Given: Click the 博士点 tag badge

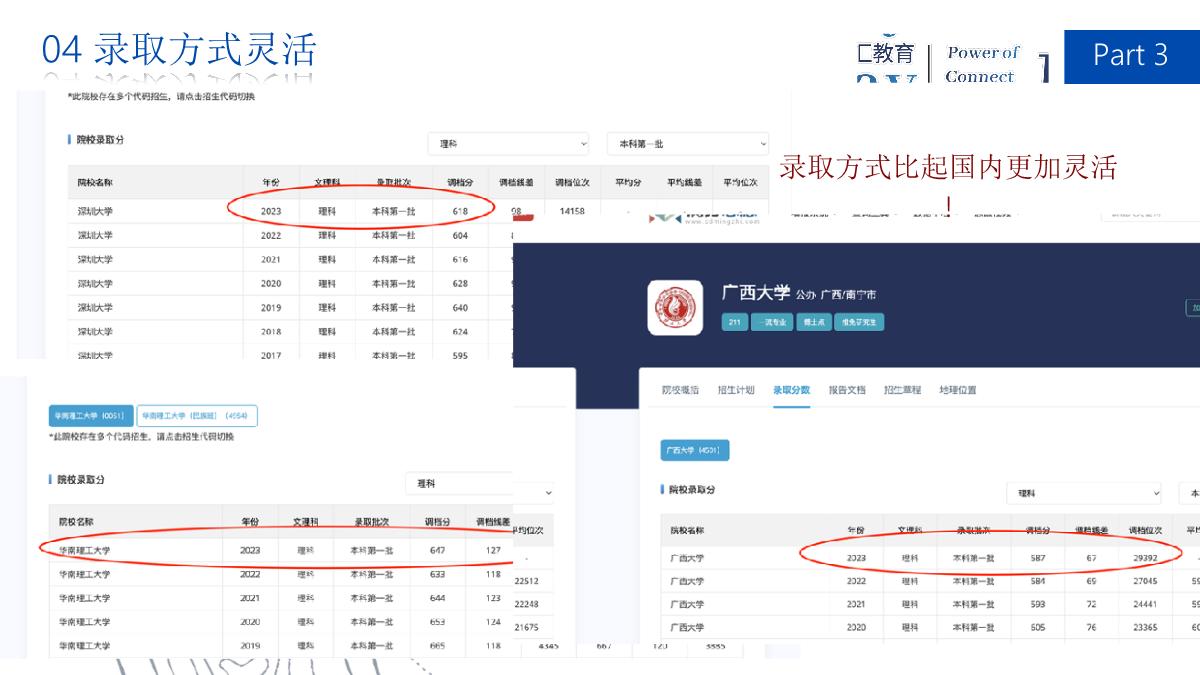Looking at the screenshot, I should tap(812, 323).
